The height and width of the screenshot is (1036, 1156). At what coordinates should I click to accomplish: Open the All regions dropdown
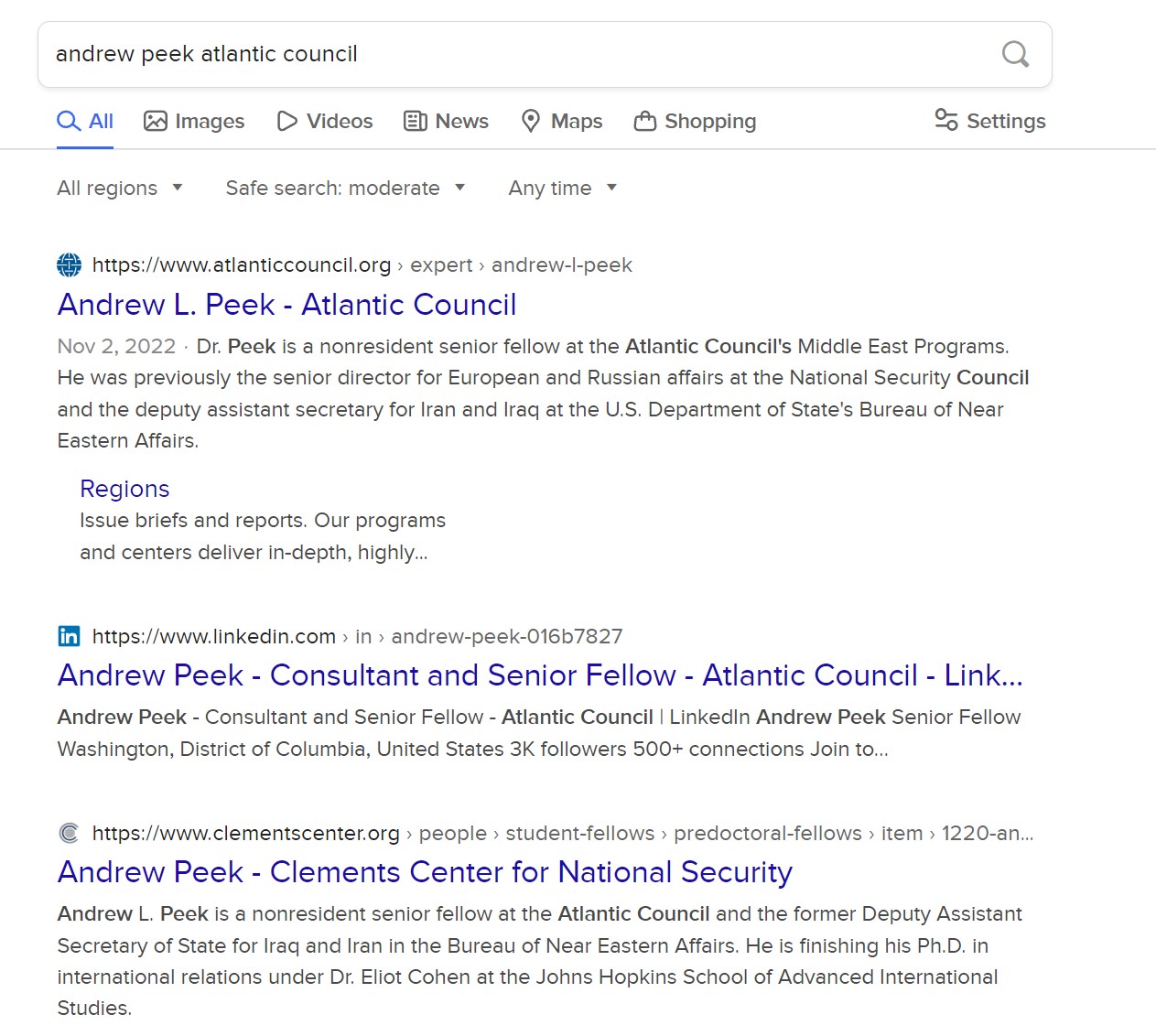(120, 188)
